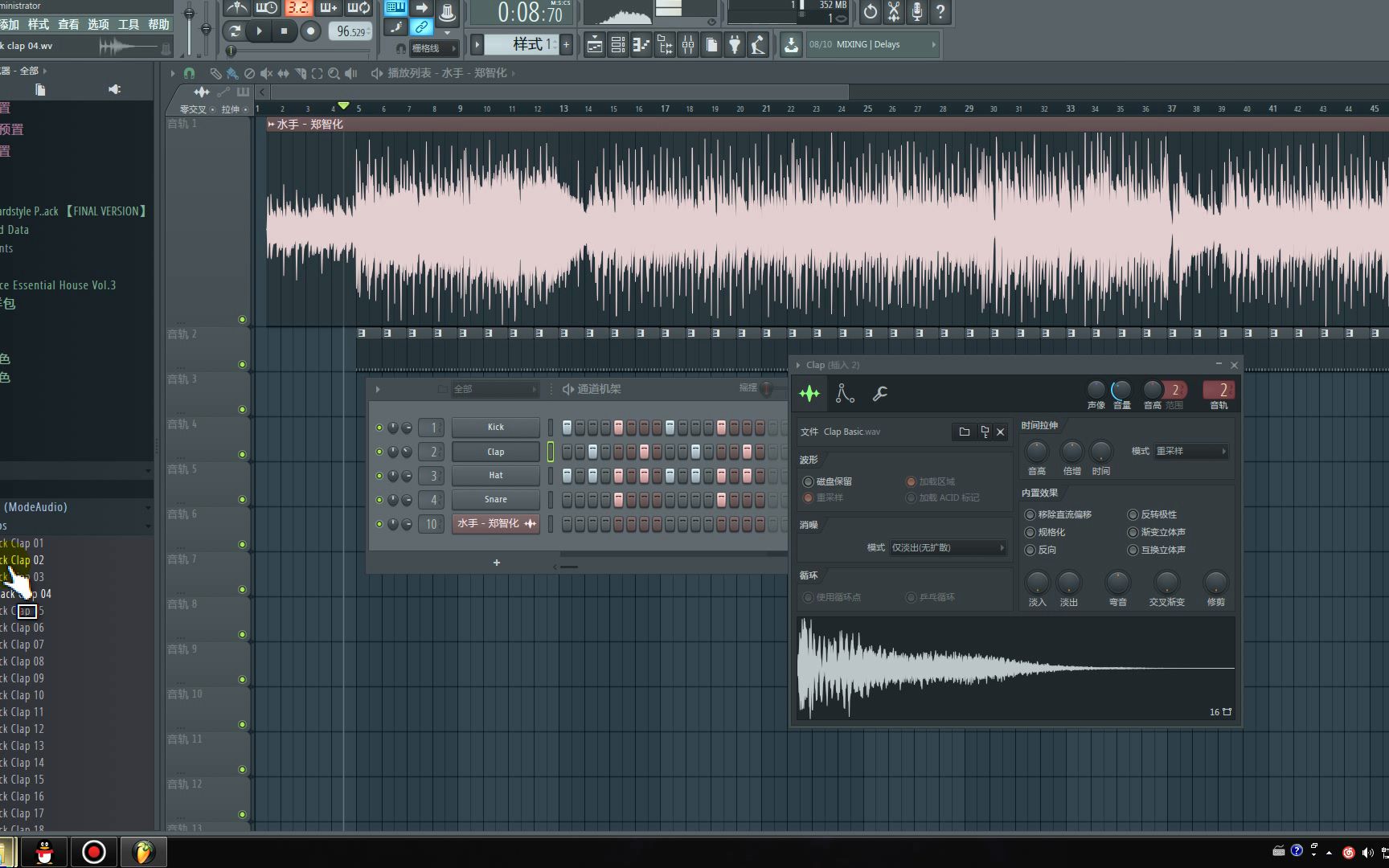Select the Snare channel button
Viewport: 1389px width, 868px height.
496,500
